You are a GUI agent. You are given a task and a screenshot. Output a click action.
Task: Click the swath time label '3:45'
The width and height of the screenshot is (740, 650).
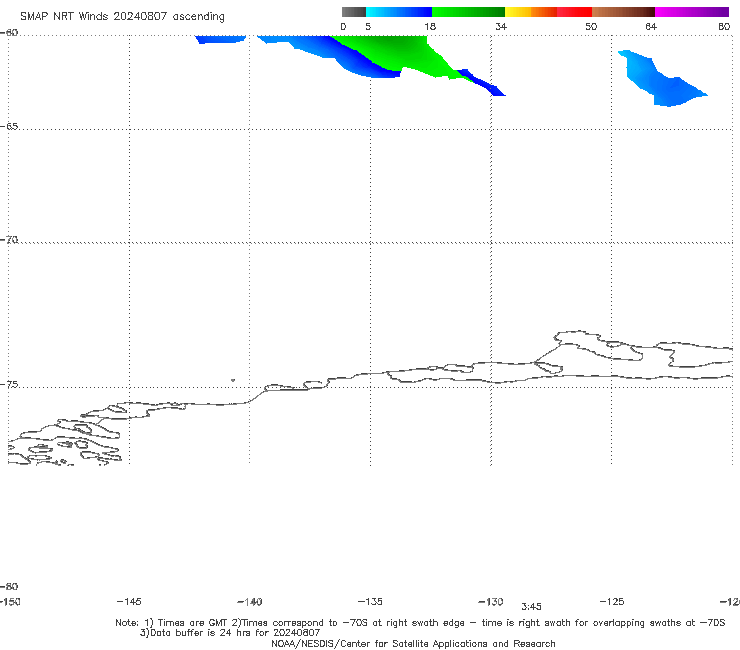coord(531,607)
